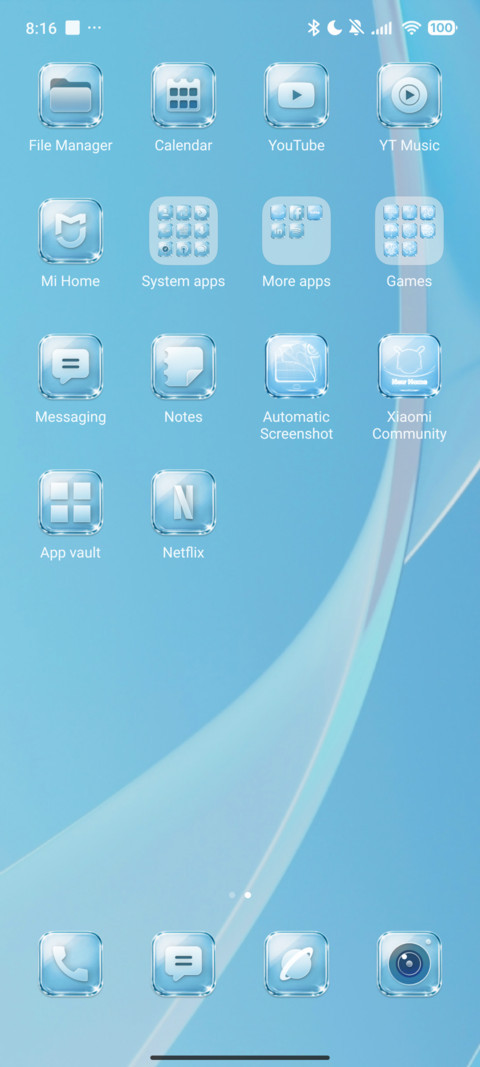Launch the browser planet icon in dock
The height and width of the screenshot is (1067, 480).
pyautogui.click(x=296, y=964)
